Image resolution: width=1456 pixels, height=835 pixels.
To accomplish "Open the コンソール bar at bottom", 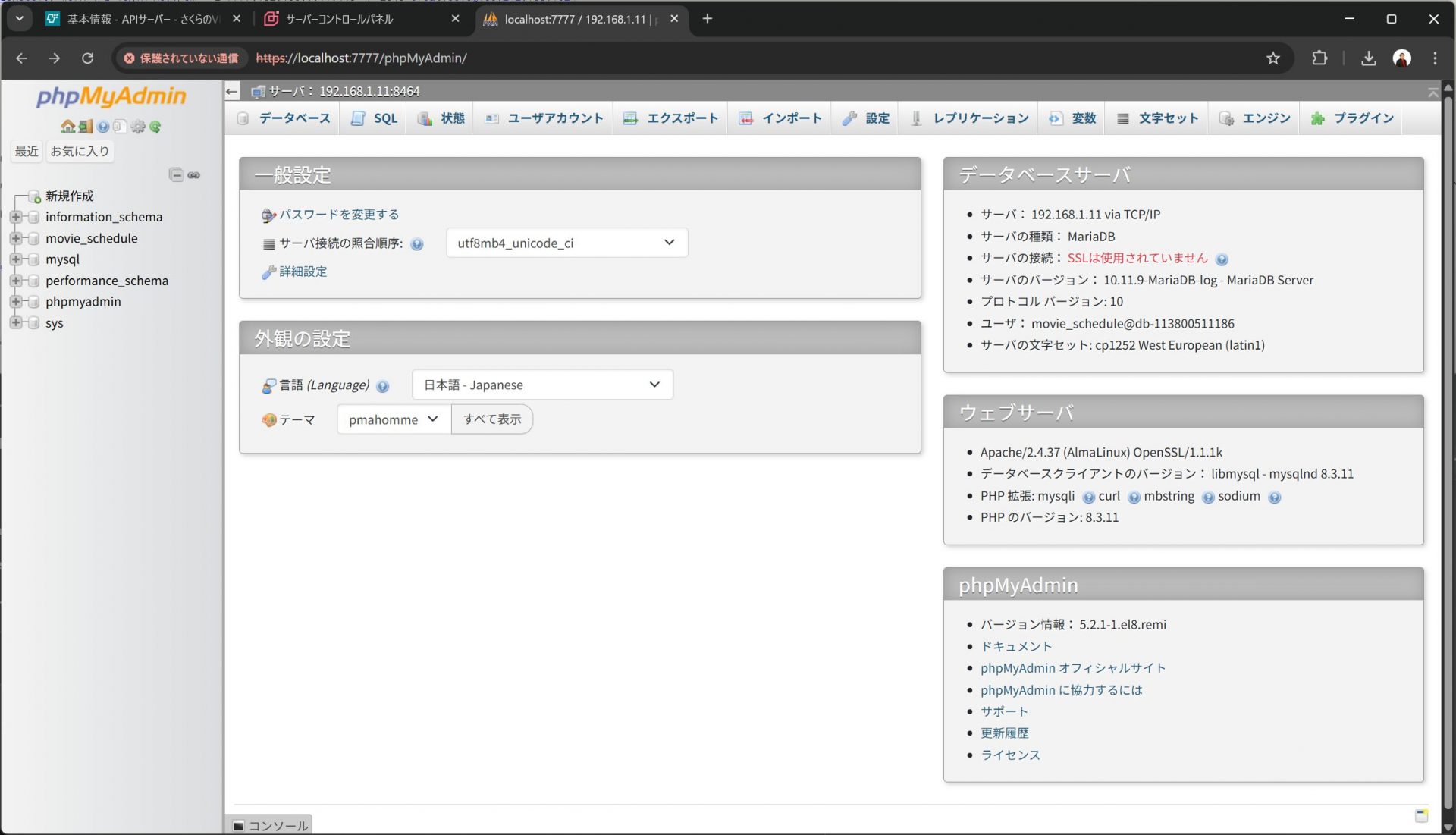I will tap(270, 825).
